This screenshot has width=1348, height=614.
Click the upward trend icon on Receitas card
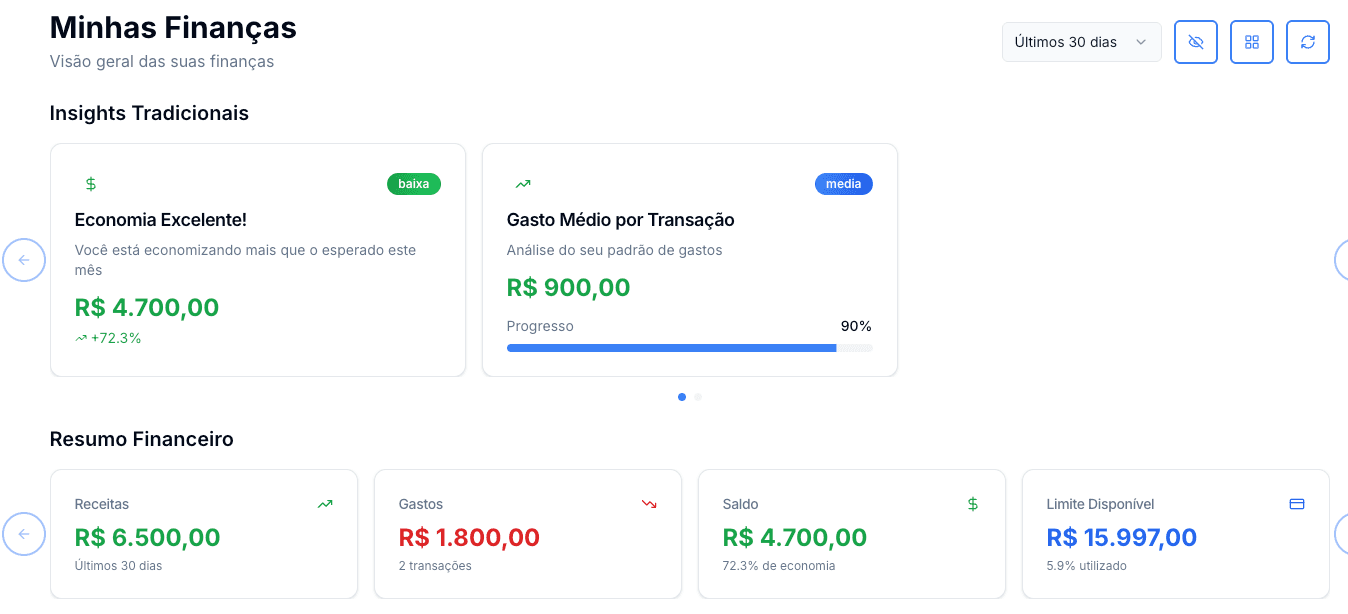click(x=325, y=503)
